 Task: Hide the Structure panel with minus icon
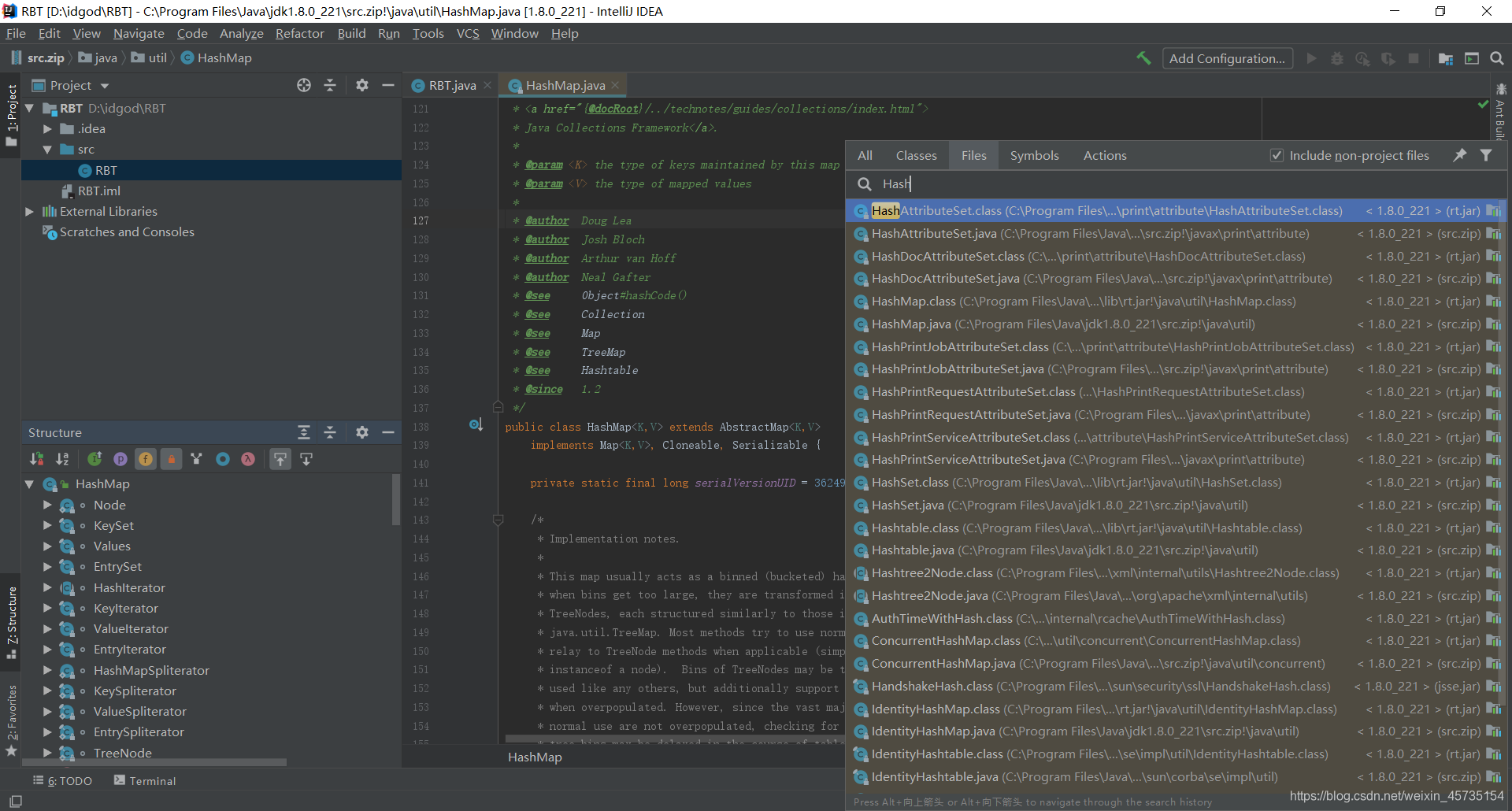(x=388, y=432)
